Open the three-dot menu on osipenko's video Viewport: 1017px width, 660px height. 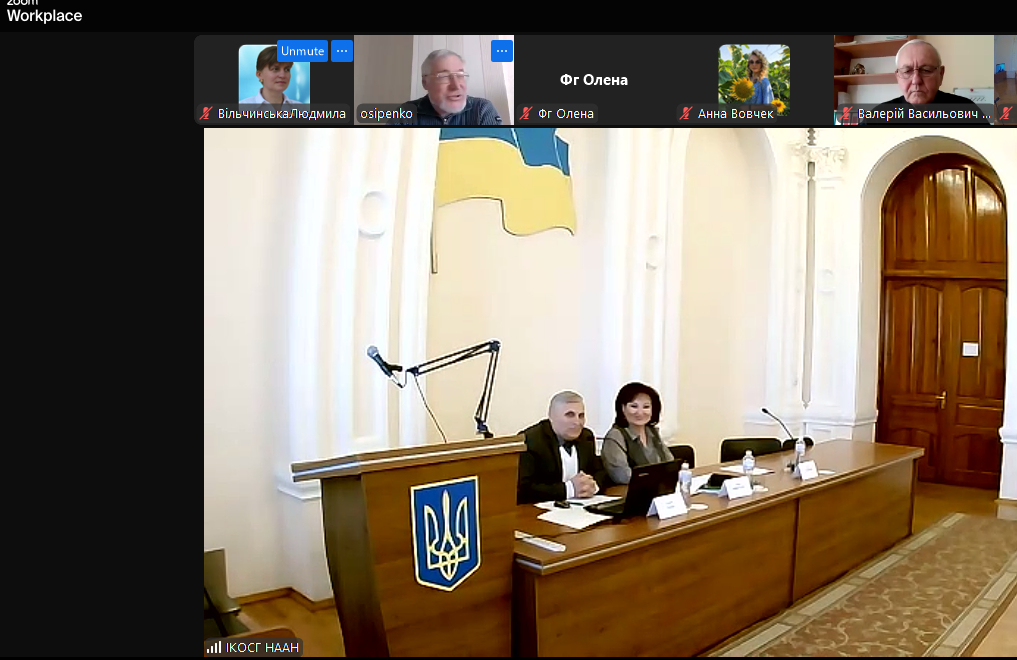click(502, 51)
